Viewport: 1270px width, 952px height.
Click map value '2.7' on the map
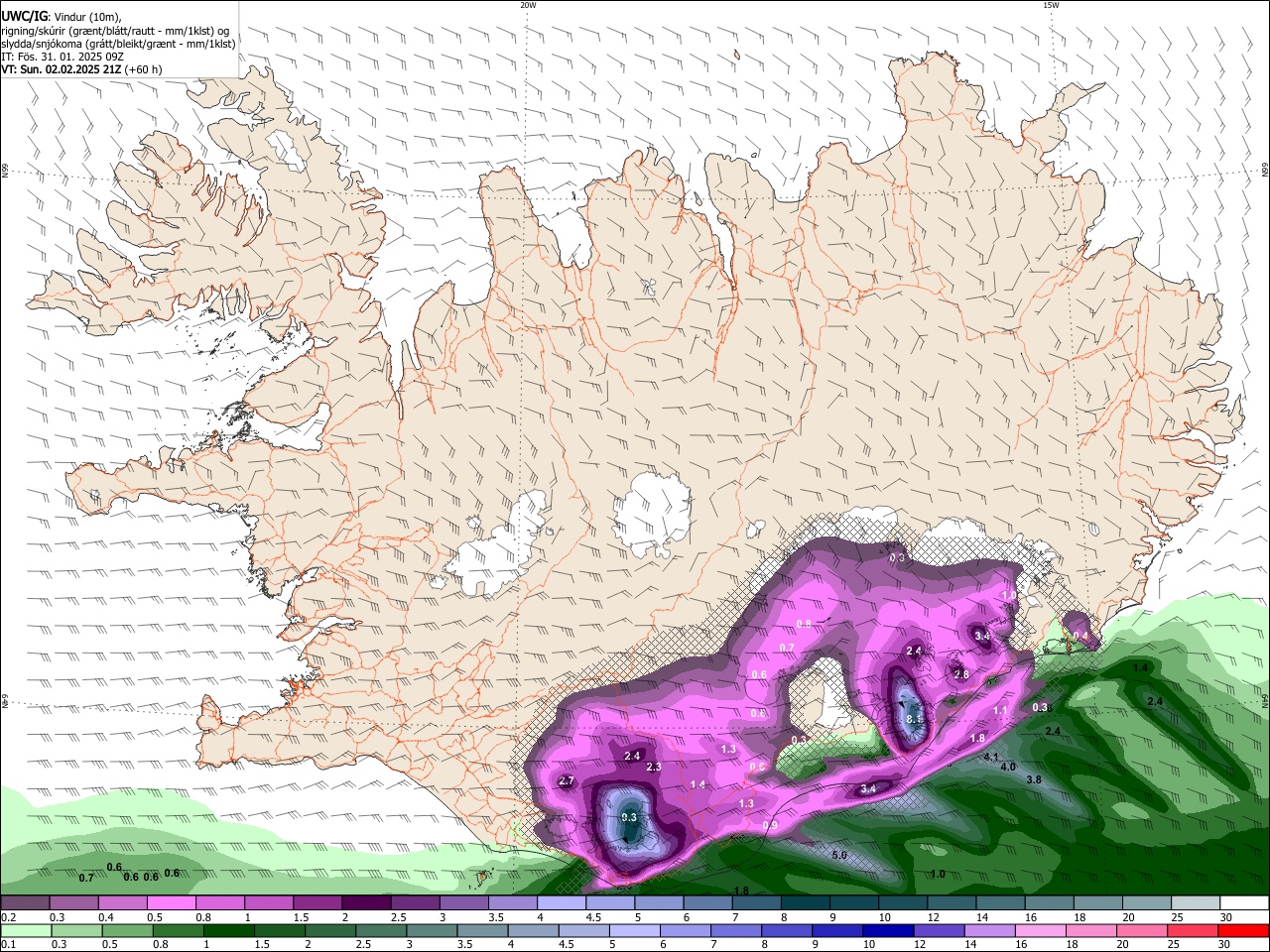pyautogui.click(x=567, y=781)
